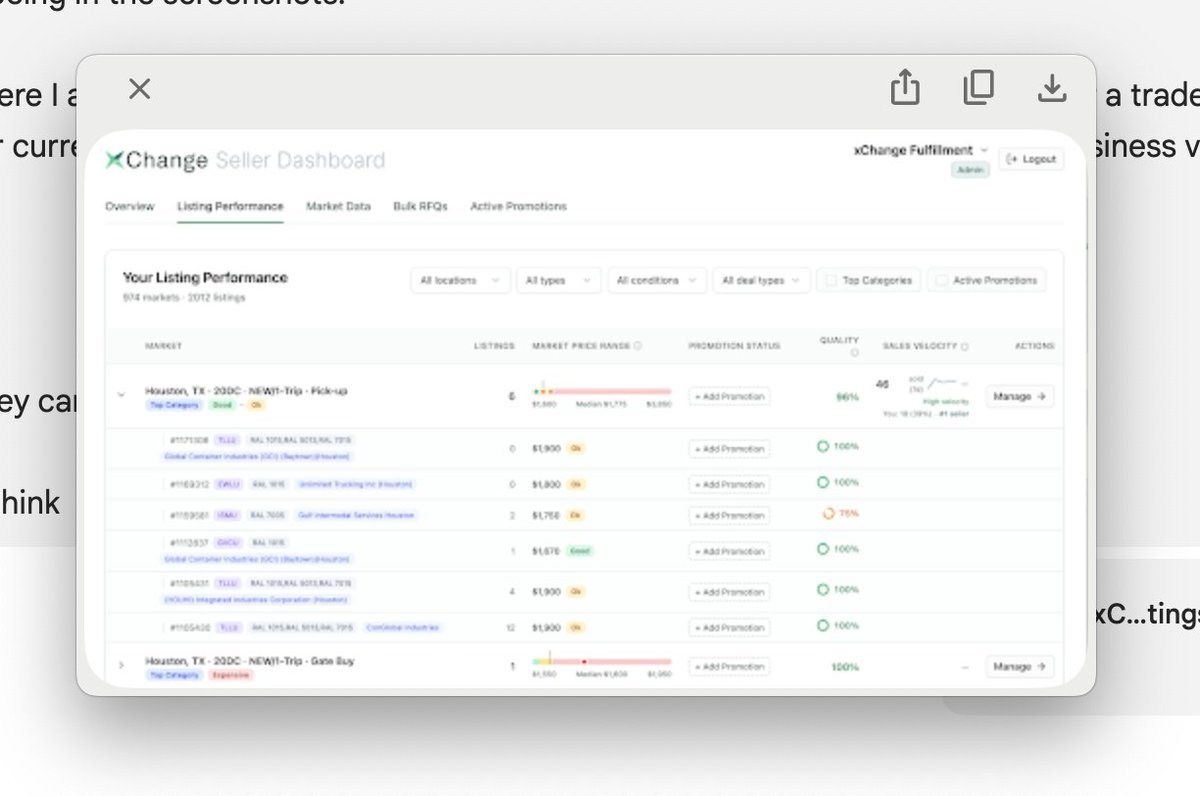Click the Expensive tag under Houston Gate Buy

click(x=231, y=675)
